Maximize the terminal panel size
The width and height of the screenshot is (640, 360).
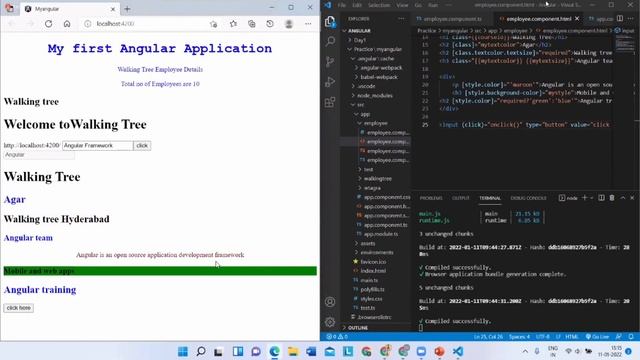623,198
